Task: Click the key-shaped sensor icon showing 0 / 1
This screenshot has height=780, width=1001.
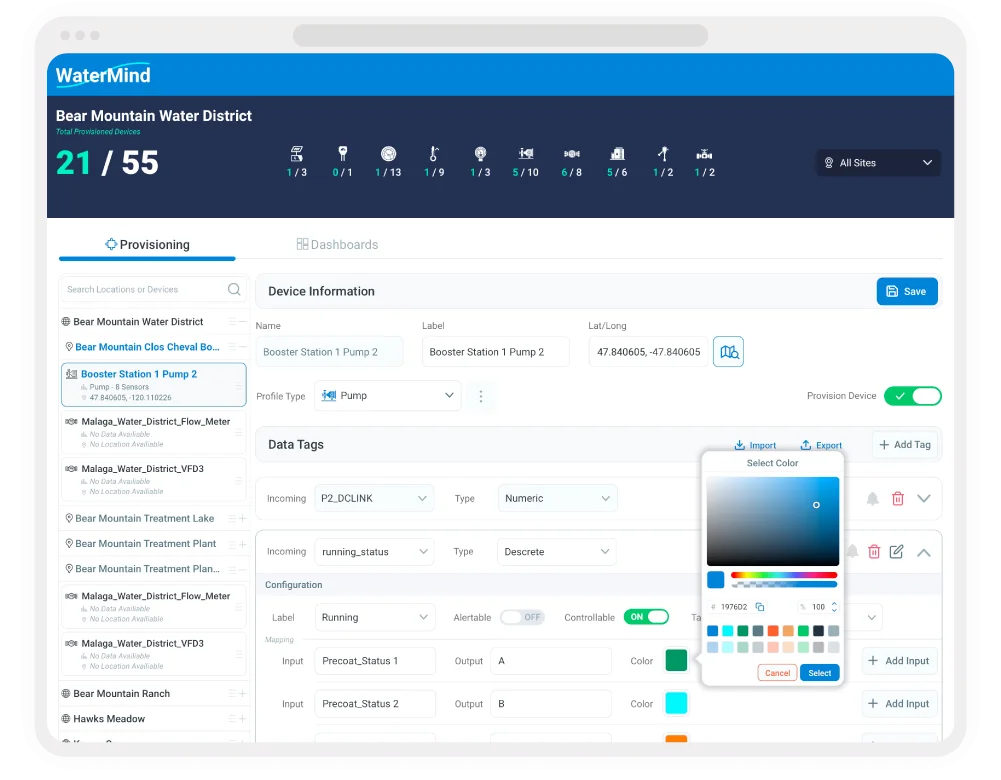Action: tap(343, 154)
